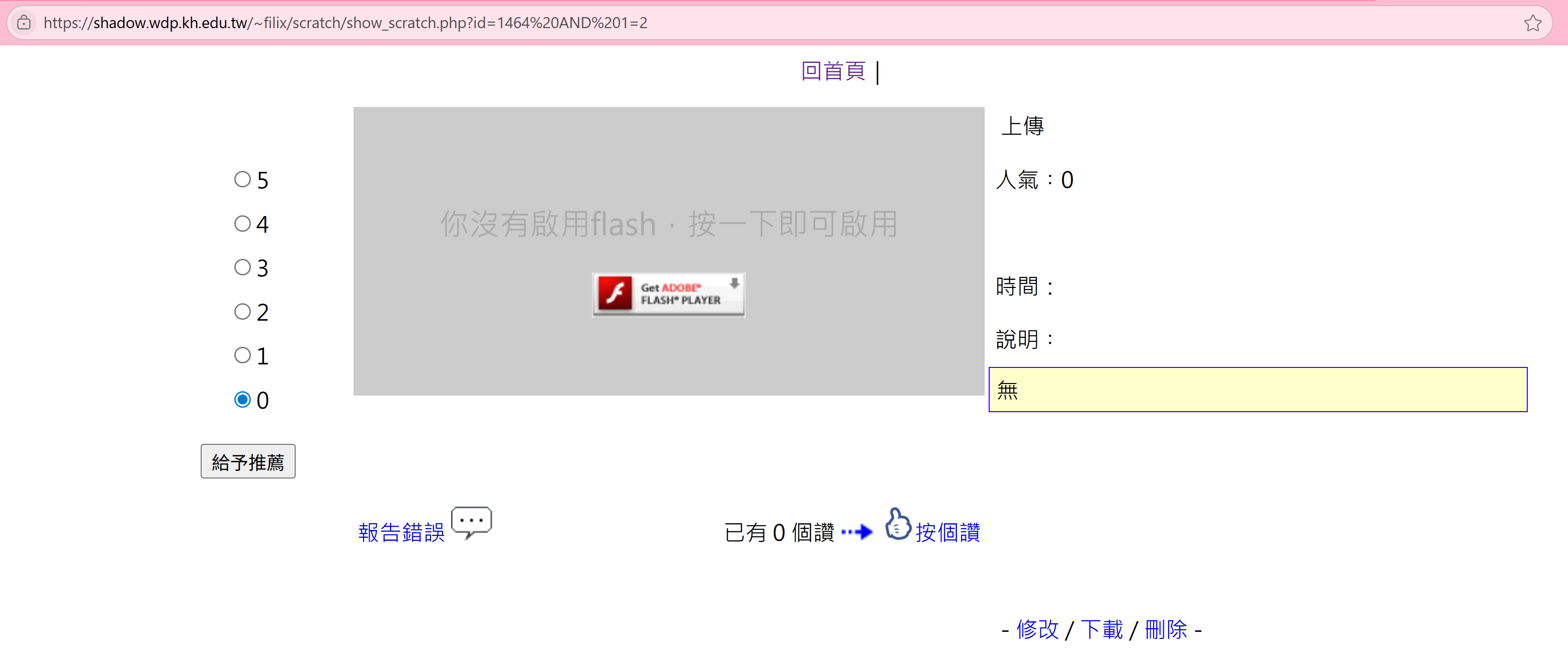Click the 說明： label

click(x=1025, y=339)
